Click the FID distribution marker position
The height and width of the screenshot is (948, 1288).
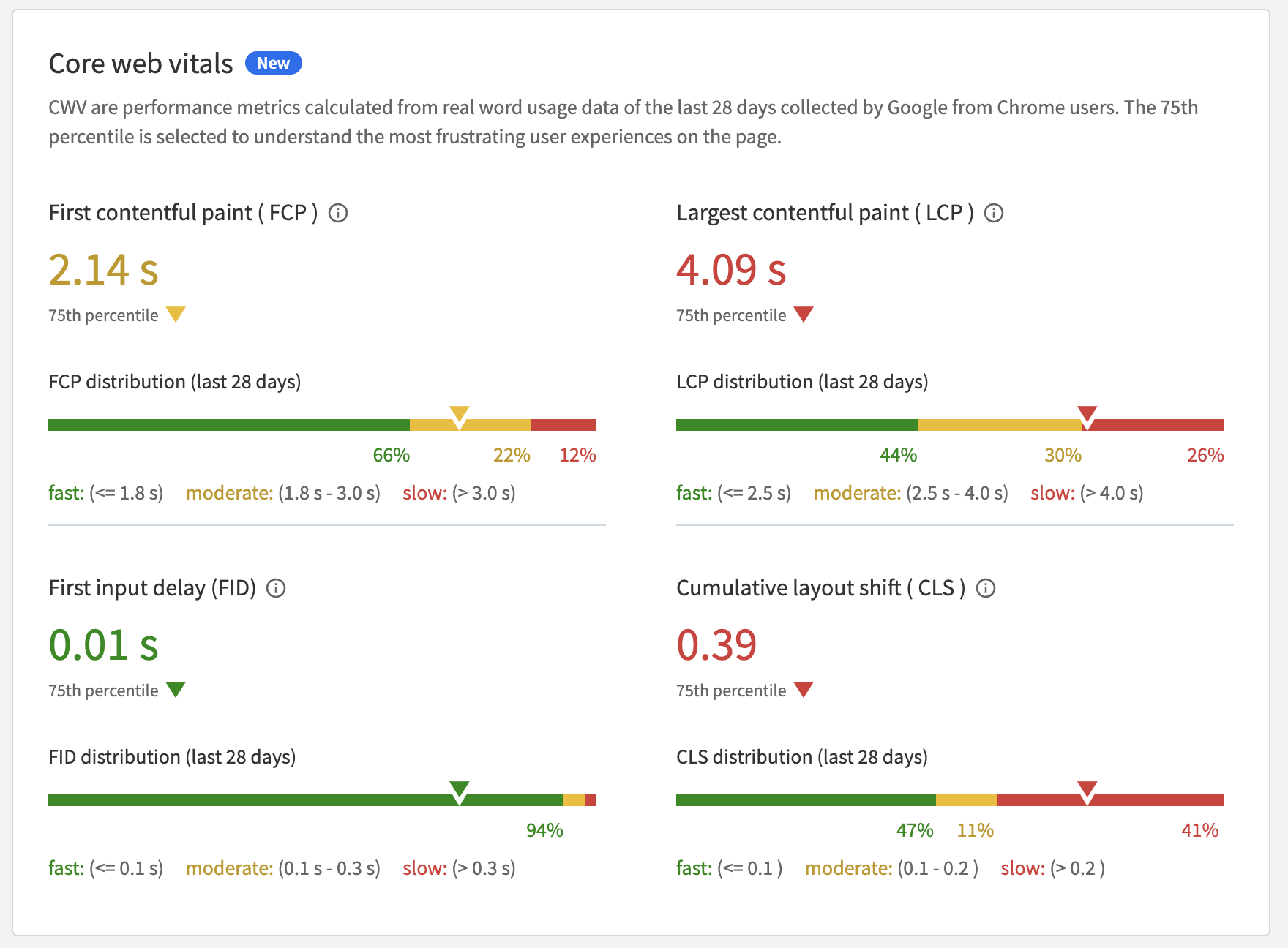point(460,789)
